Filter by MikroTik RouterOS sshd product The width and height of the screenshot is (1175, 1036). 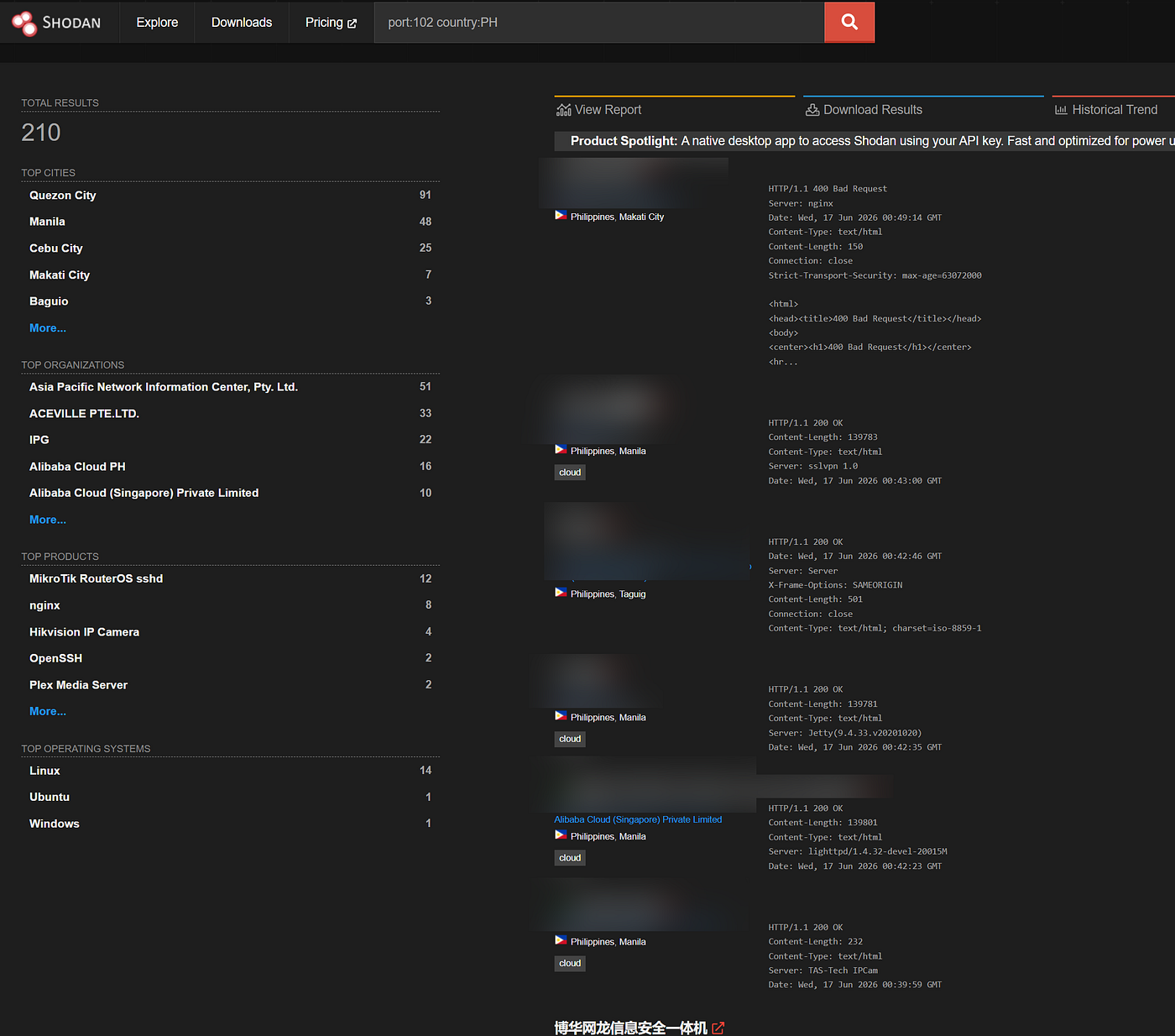click(96, 578)
